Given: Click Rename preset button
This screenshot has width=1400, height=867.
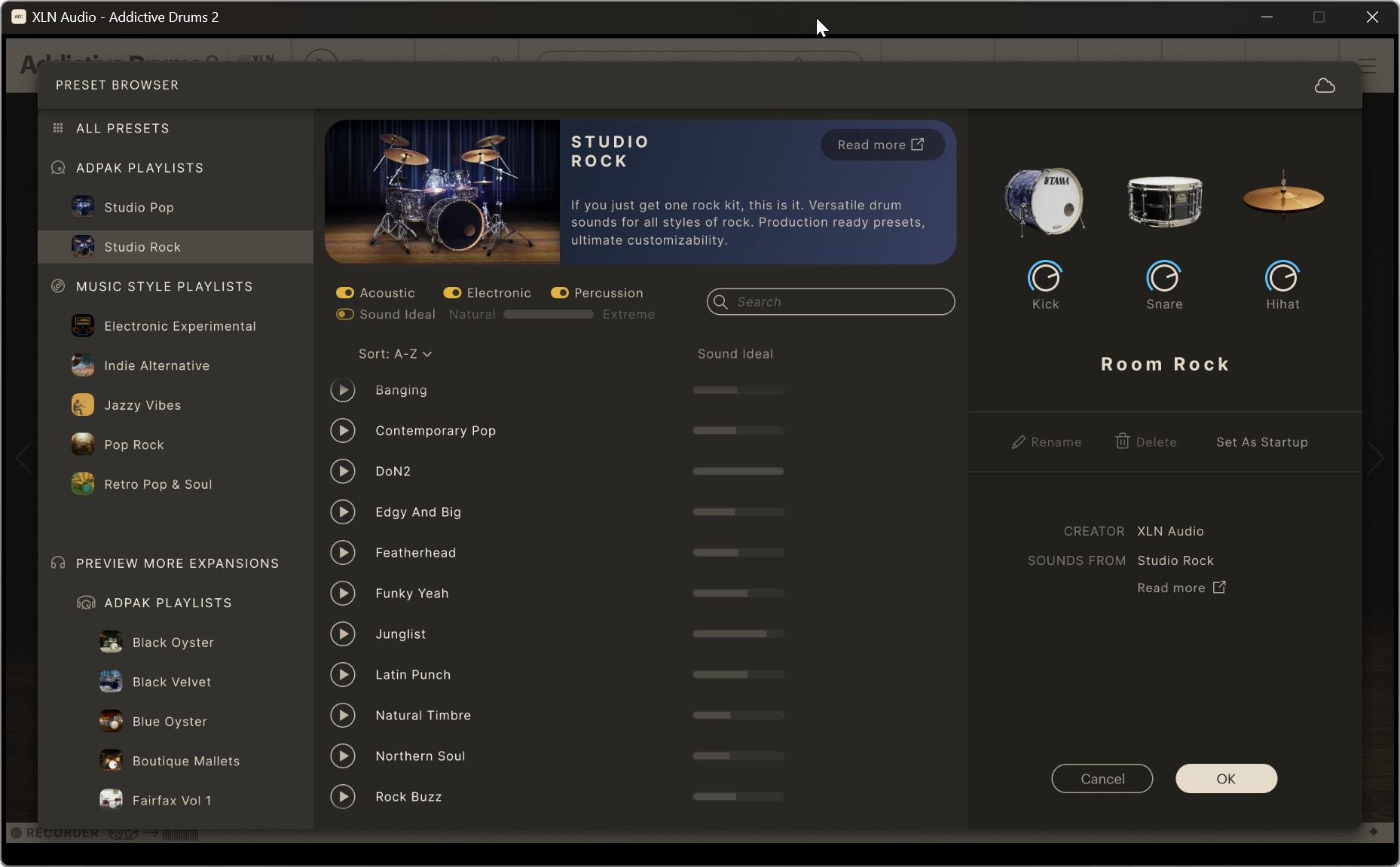Looking at the screenshot, I should coord(1046,442).
